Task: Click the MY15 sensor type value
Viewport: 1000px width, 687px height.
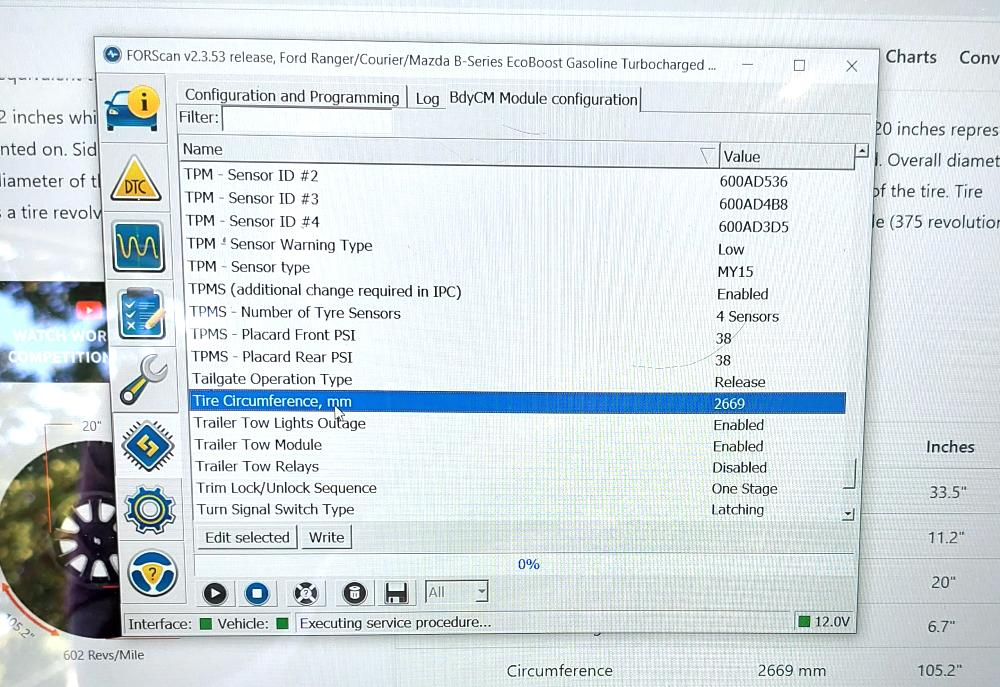Action: tap(735, 272)
